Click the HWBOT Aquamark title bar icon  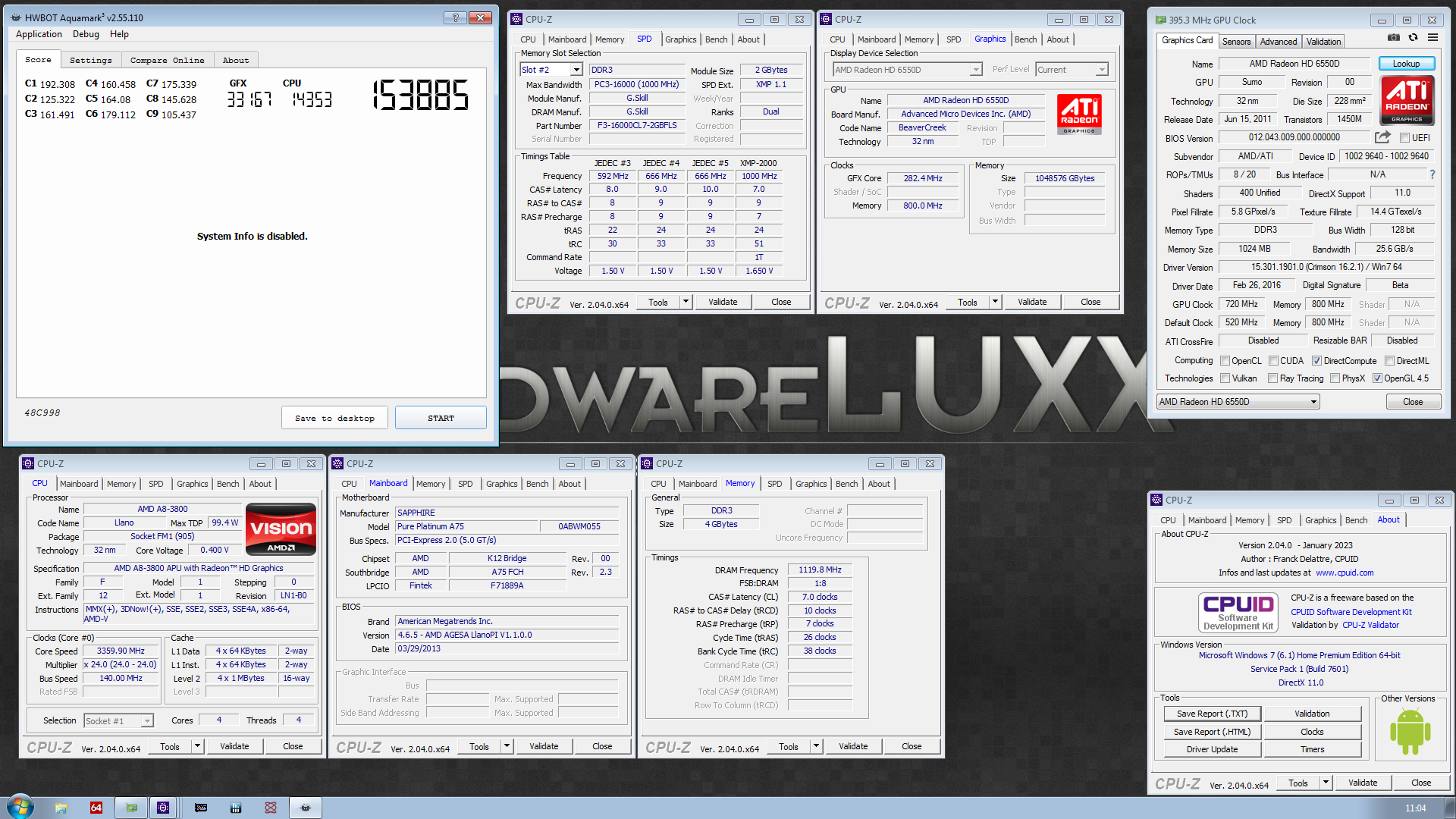pos(16,17)
